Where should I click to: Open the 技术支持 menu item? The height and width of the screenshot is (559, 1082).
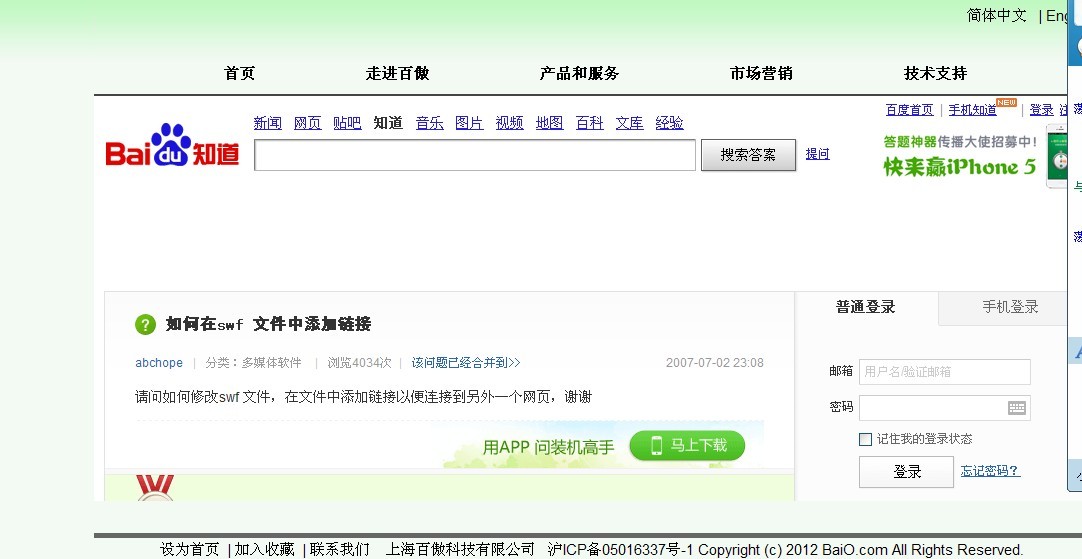(x=935, y=73)
